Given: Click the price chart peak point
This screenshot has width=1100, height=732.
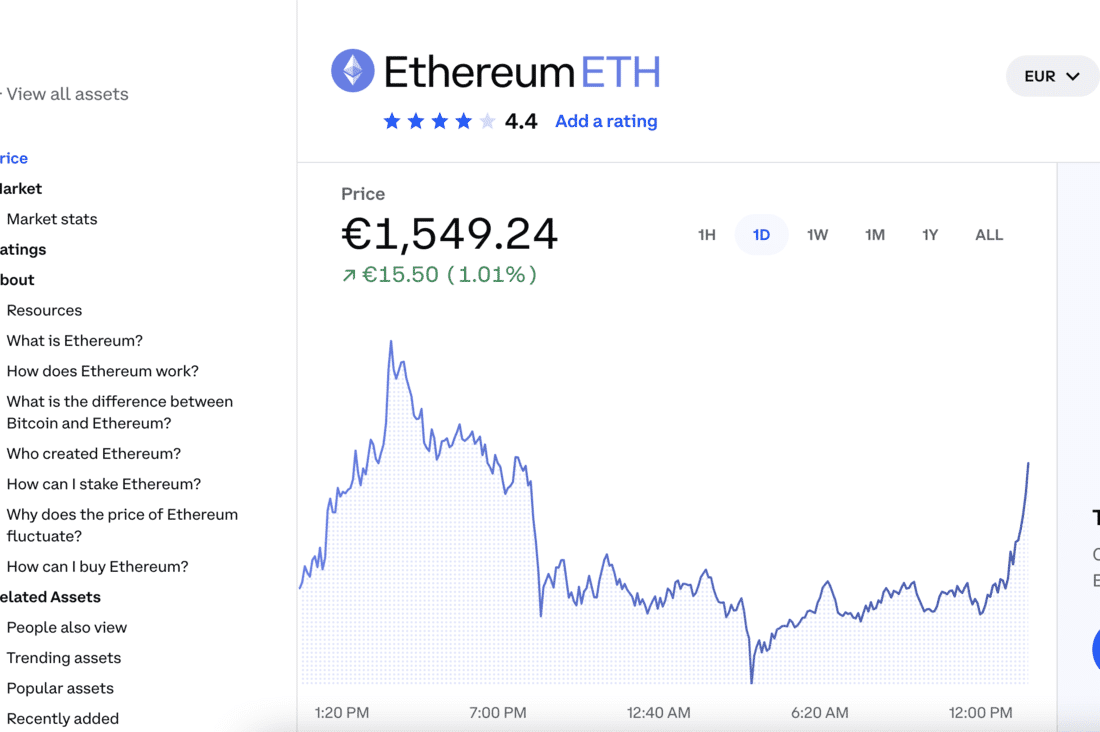Looking at the screenshot, I should point(391,342).
